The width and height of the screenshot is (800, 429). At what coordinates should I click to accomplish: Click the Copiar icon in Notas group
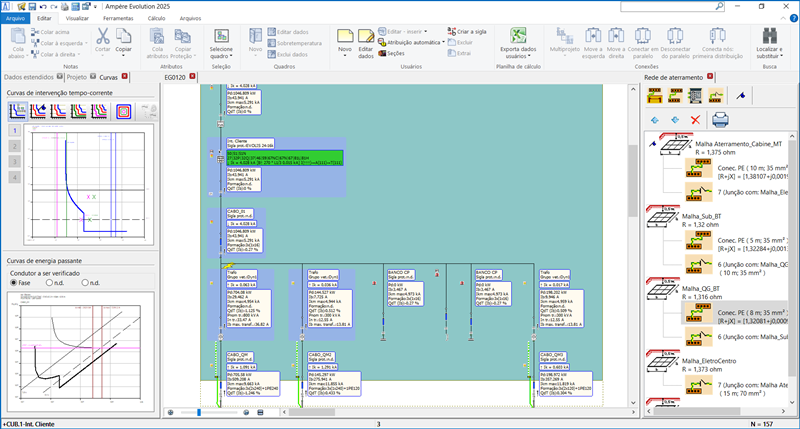tap(123, 36)
